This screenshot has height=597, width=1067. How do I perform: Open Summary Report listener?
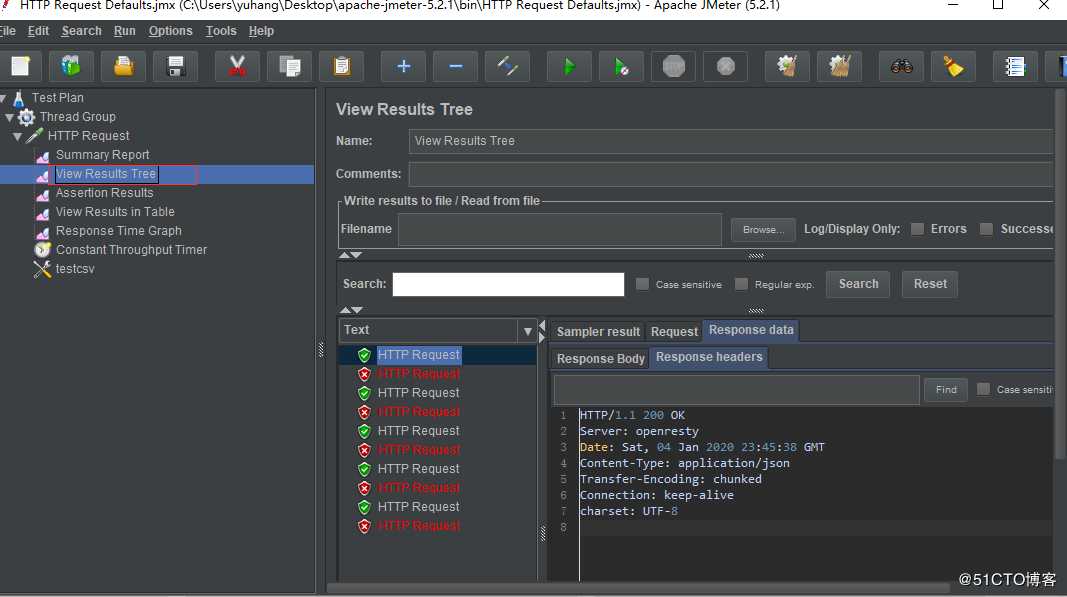click(x=102, y=155)
